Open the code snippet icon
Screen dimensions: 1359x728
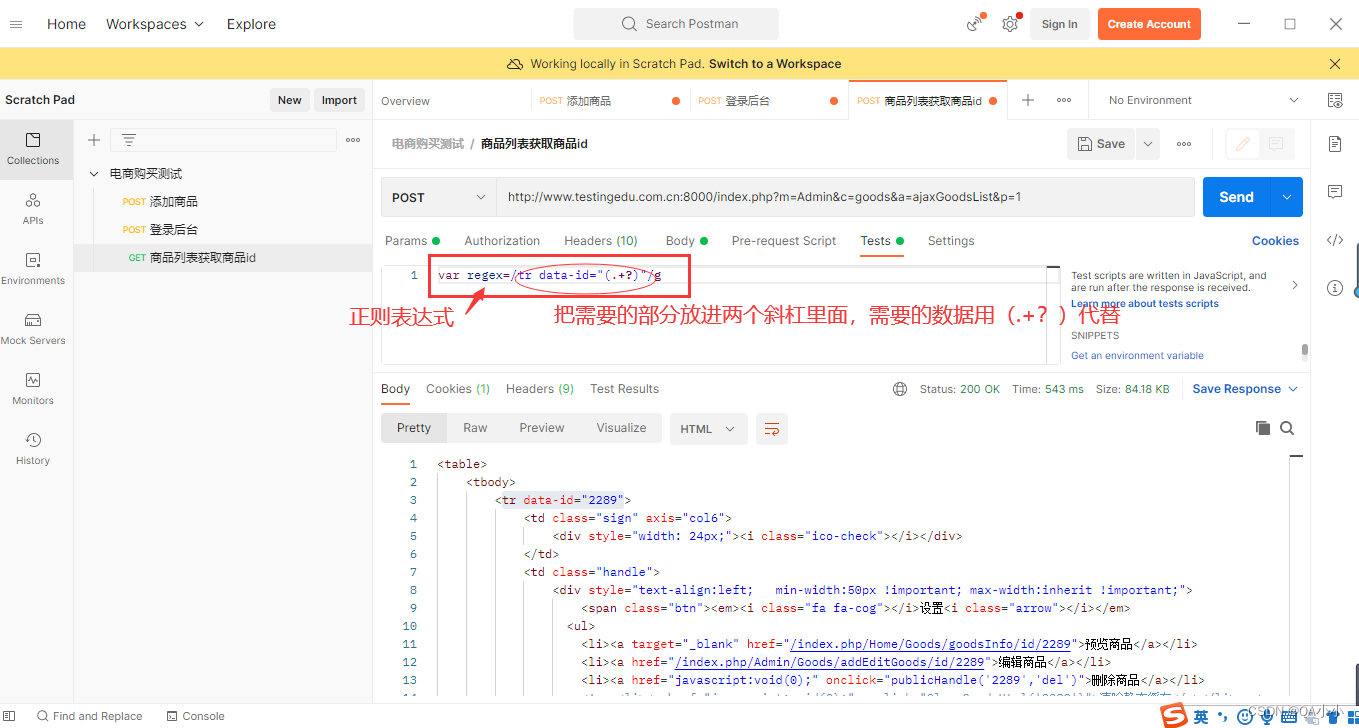click(1335, 240)
